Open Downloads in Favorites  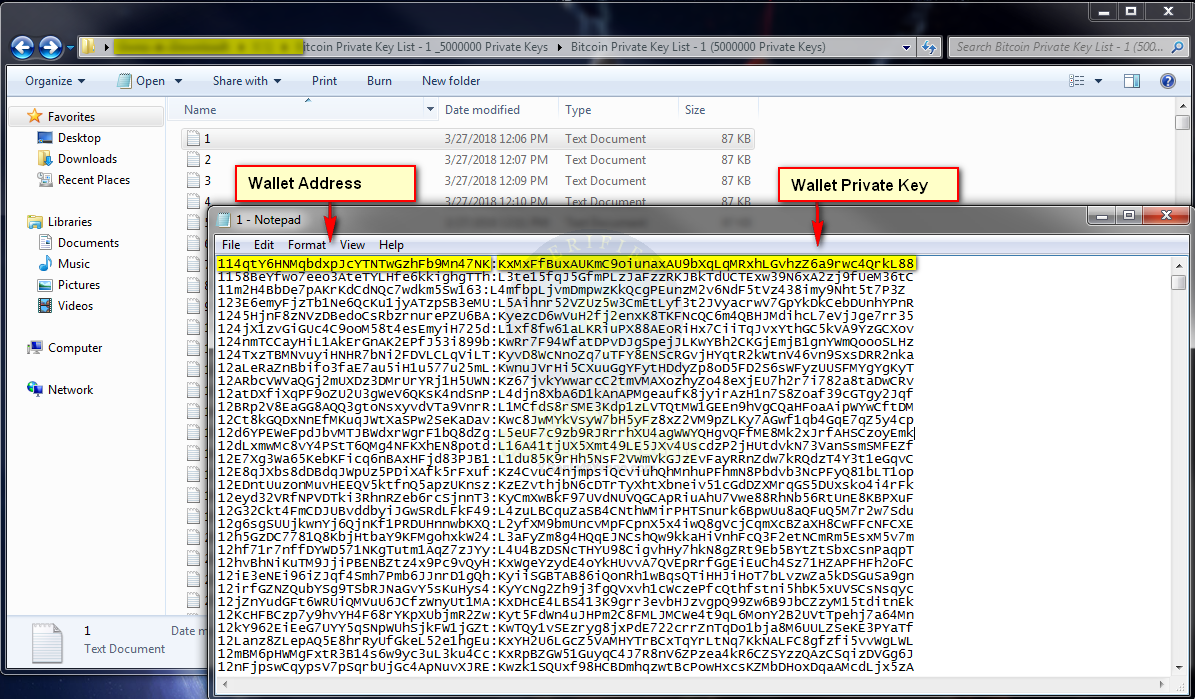tap(88, 159)
